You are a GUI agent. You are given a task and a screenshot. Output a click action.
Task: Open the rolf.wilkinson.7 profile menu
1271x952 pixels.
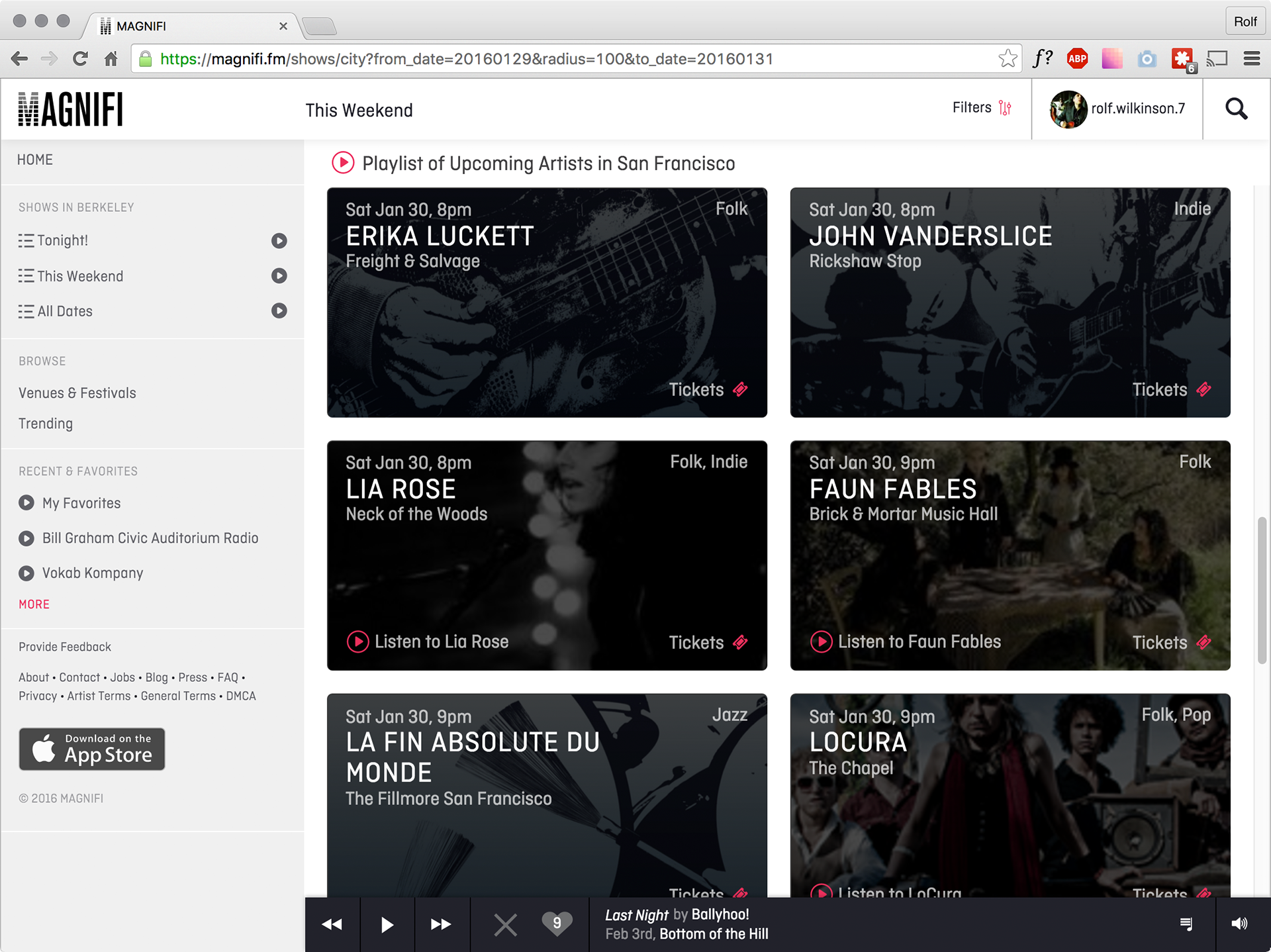click(x=1117, y=109)
